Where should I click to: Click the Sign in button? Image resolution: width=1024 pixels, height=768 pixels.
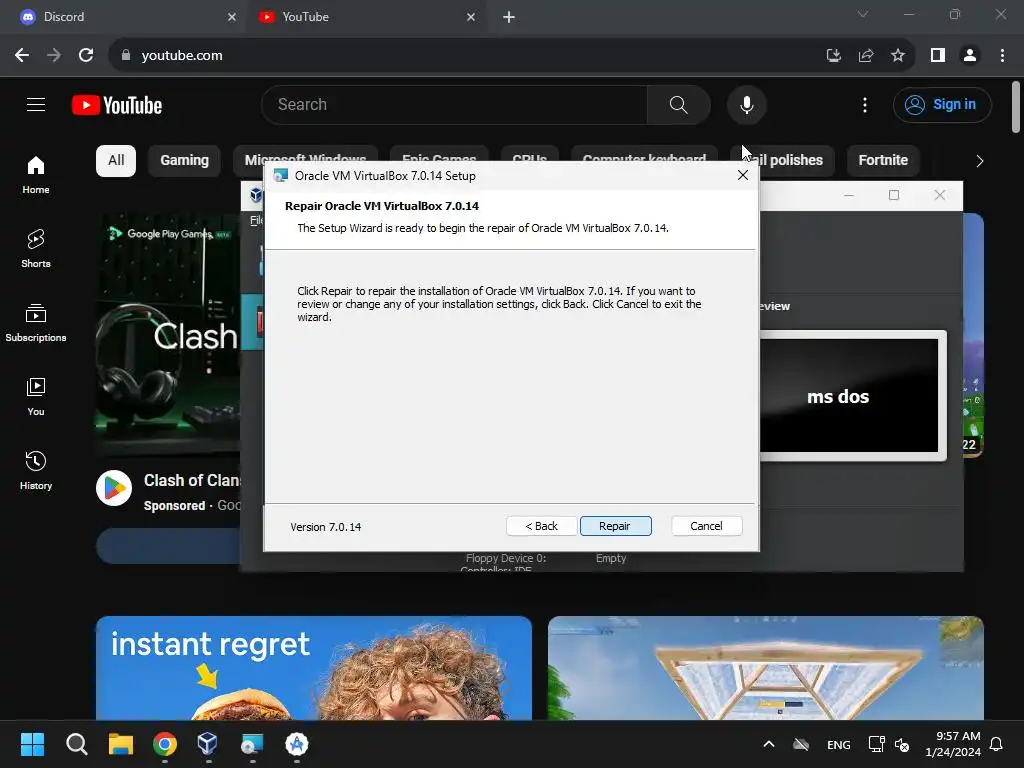942,104
